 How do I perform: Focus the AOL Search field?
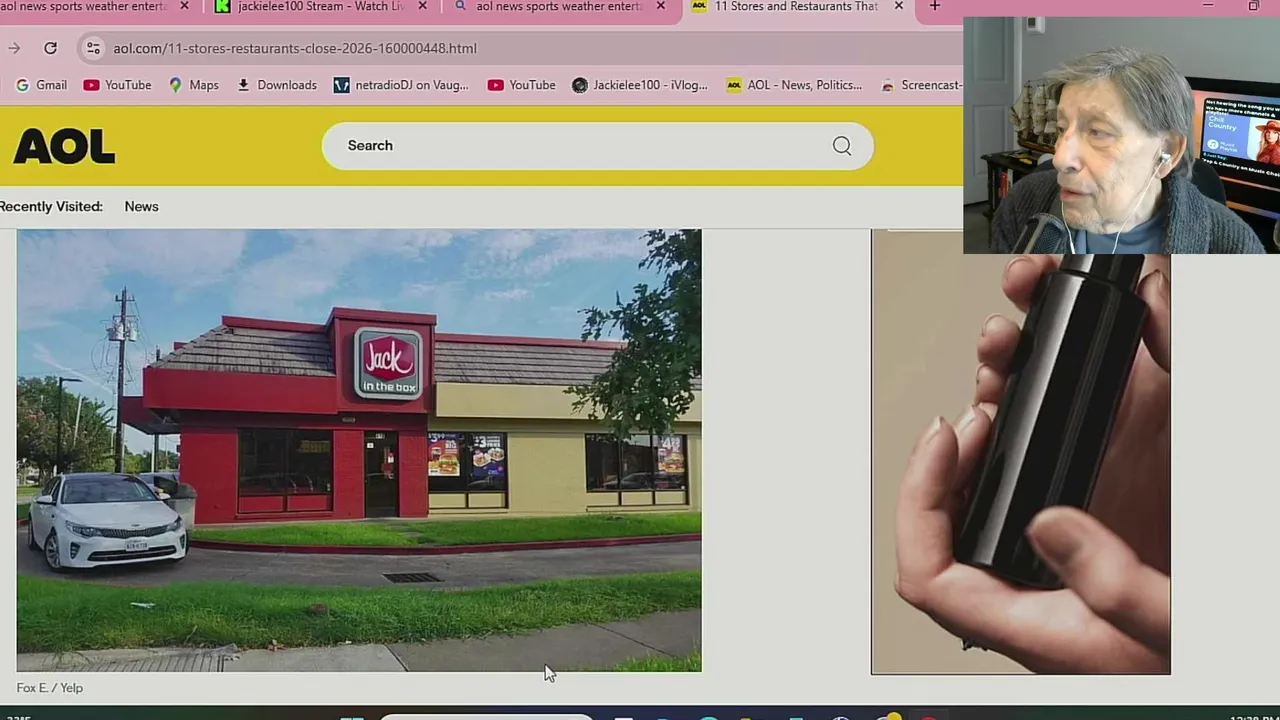(x=597, y=146)
